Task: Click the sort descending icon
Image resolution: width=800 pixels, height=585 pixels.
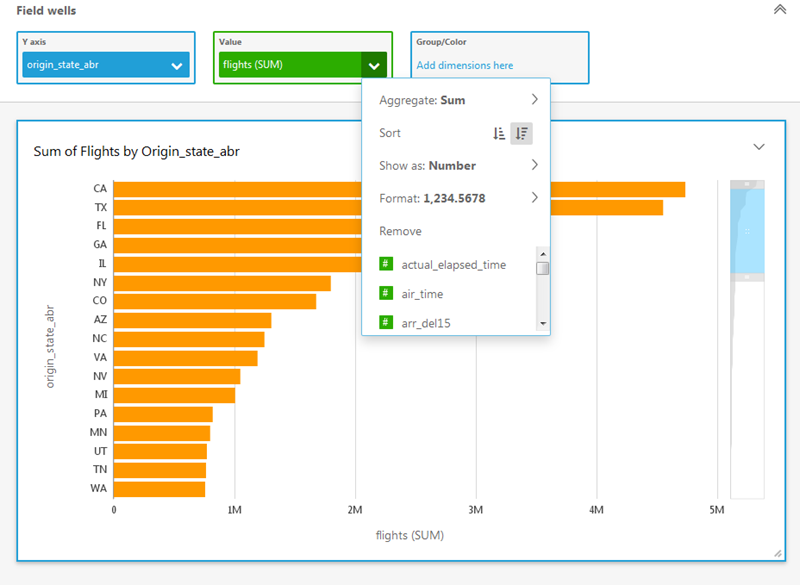Action: tap(521, 133)
